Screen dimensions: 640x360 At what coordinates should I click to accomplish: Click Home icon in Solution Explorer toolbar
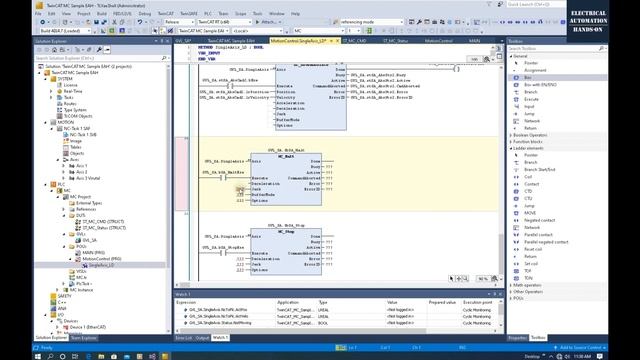(54, 50)
